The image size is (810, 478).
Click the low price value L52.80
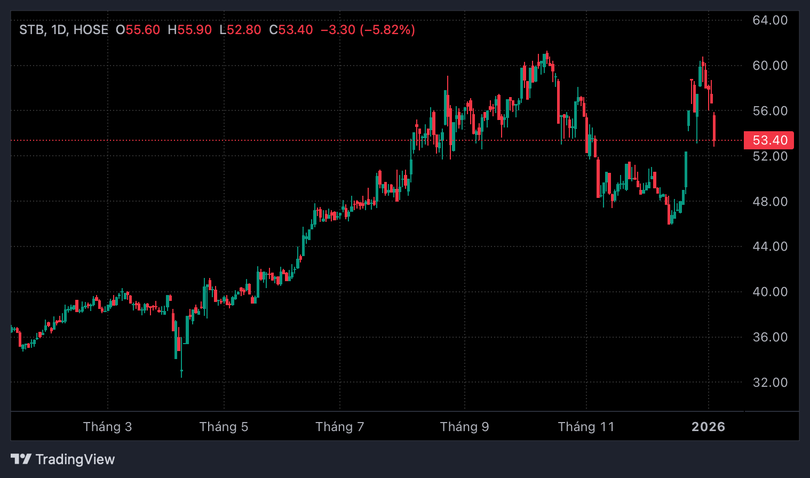[240, 30]
